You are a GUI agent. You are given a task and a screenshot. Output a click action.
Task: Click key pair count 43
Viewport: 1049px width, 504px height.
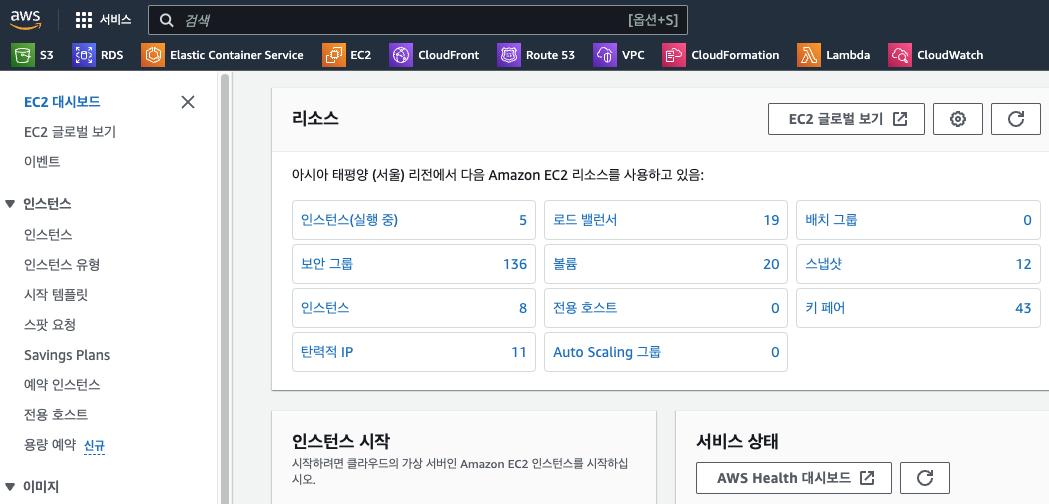pos(1023,308)
